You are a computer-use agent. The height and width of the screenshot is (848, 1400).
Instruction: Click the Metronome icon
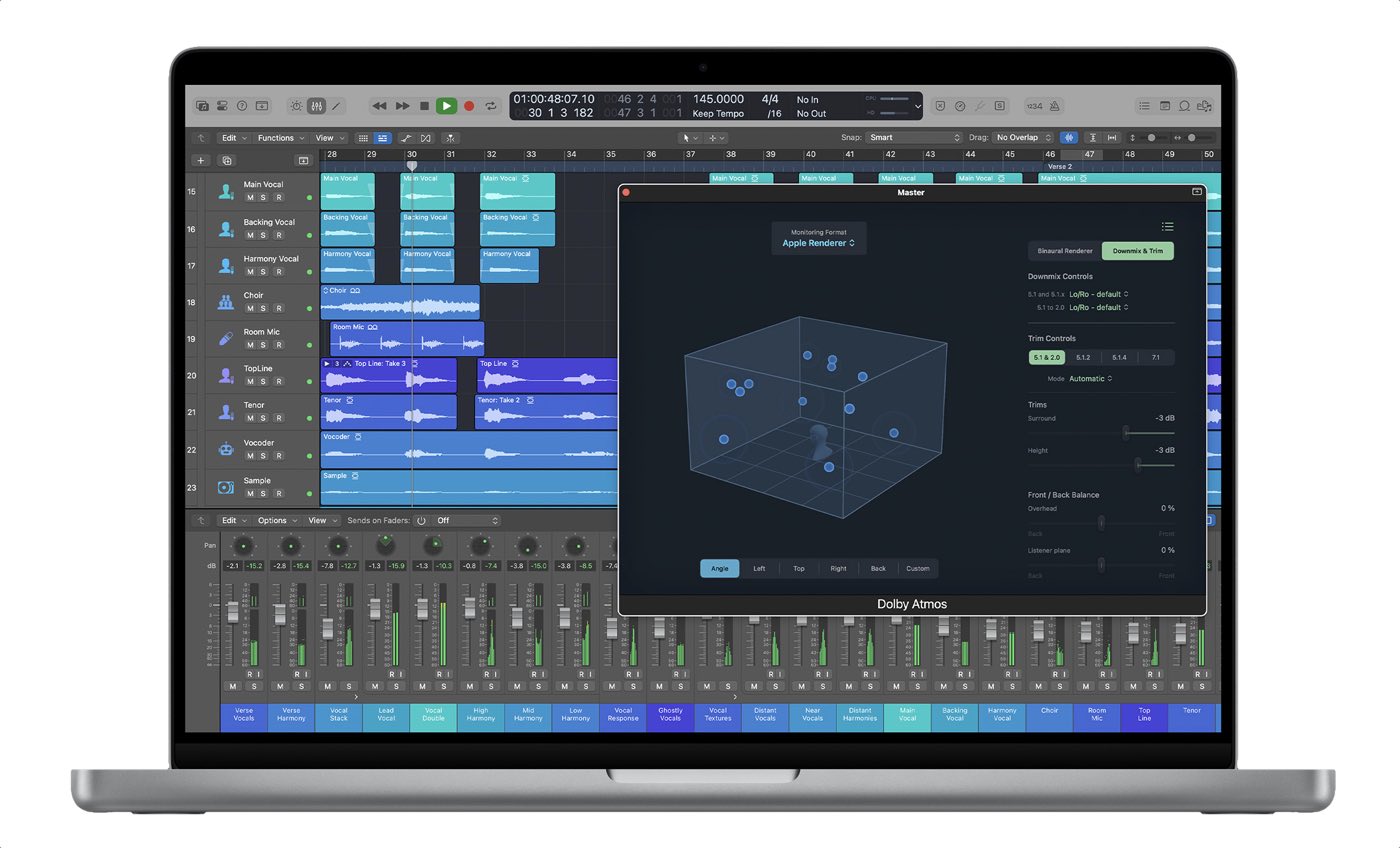pos(1056,106)
